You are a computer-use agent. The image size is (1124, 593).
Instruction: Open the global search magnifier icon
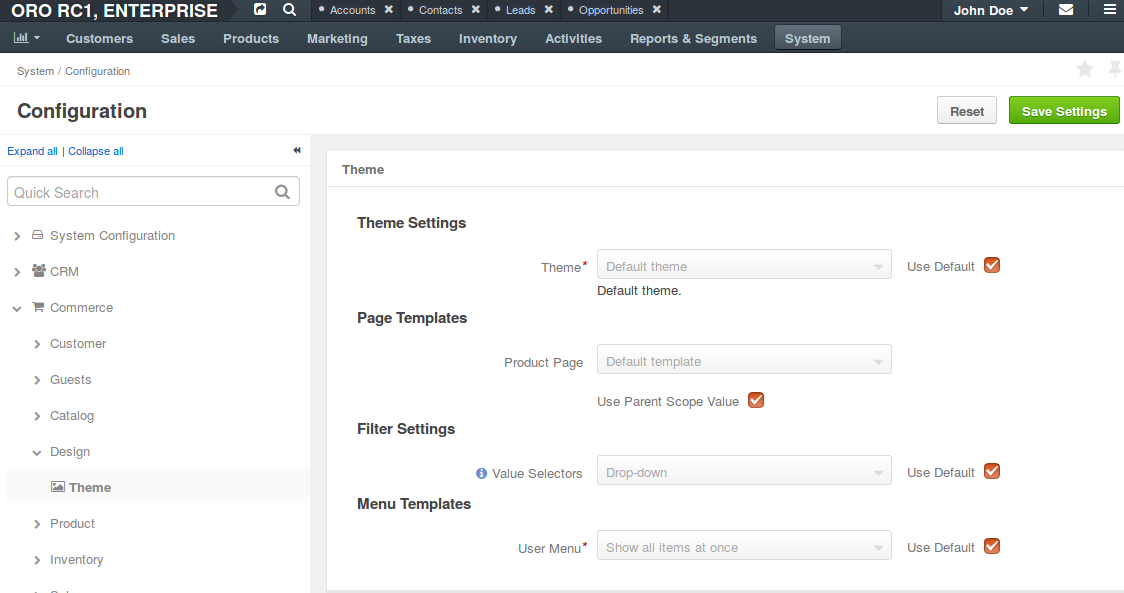coord(290,9)
